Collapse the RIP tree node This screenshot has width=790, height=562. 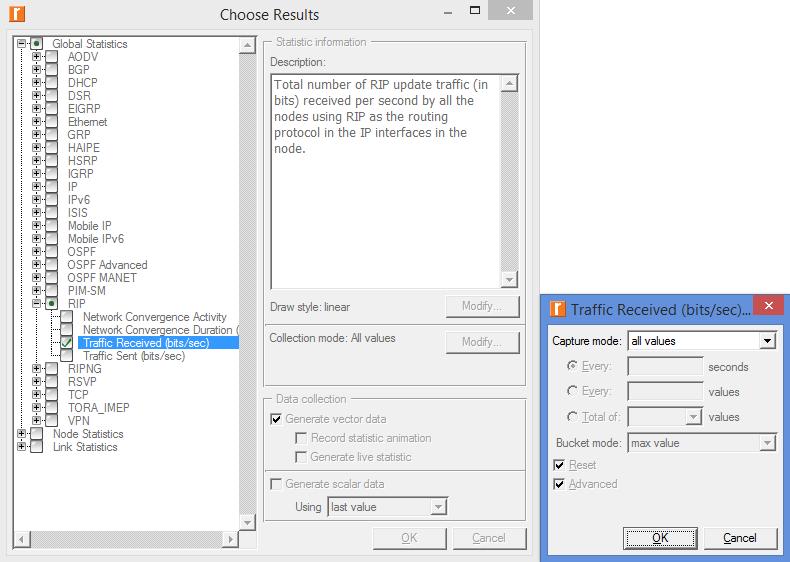[36, 303]
